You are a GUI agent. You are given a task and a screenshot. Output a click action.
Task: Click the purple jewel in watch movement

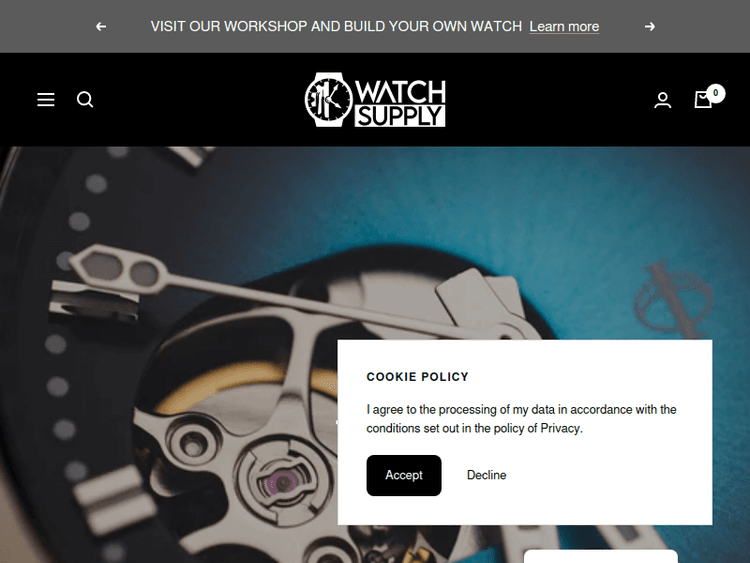pyautogui.click(x=283, y=482)
